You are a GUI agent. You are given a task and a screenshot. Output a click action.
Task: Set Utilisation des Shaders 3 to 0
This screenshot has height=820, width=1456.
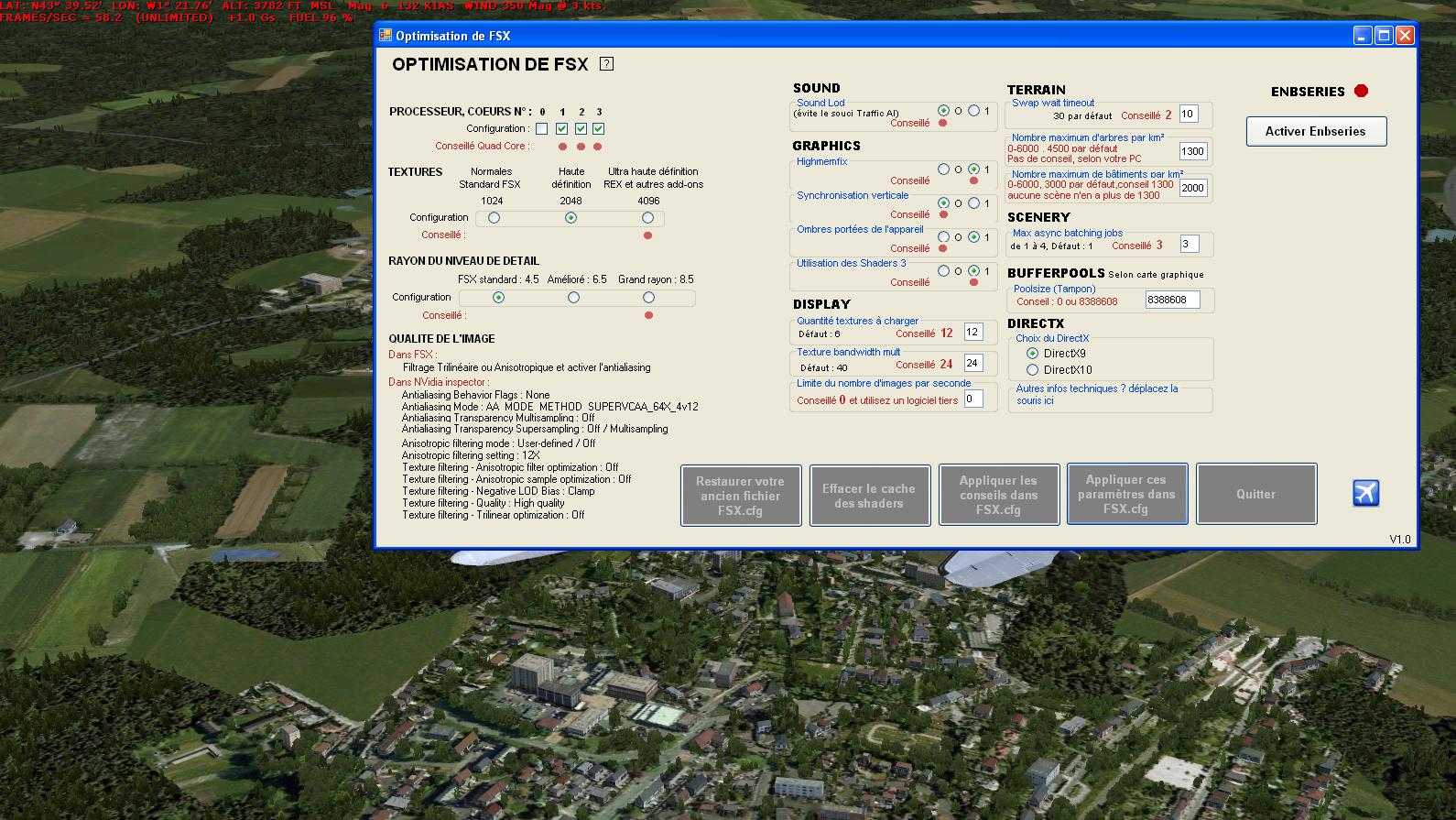(x=943, y=271)
